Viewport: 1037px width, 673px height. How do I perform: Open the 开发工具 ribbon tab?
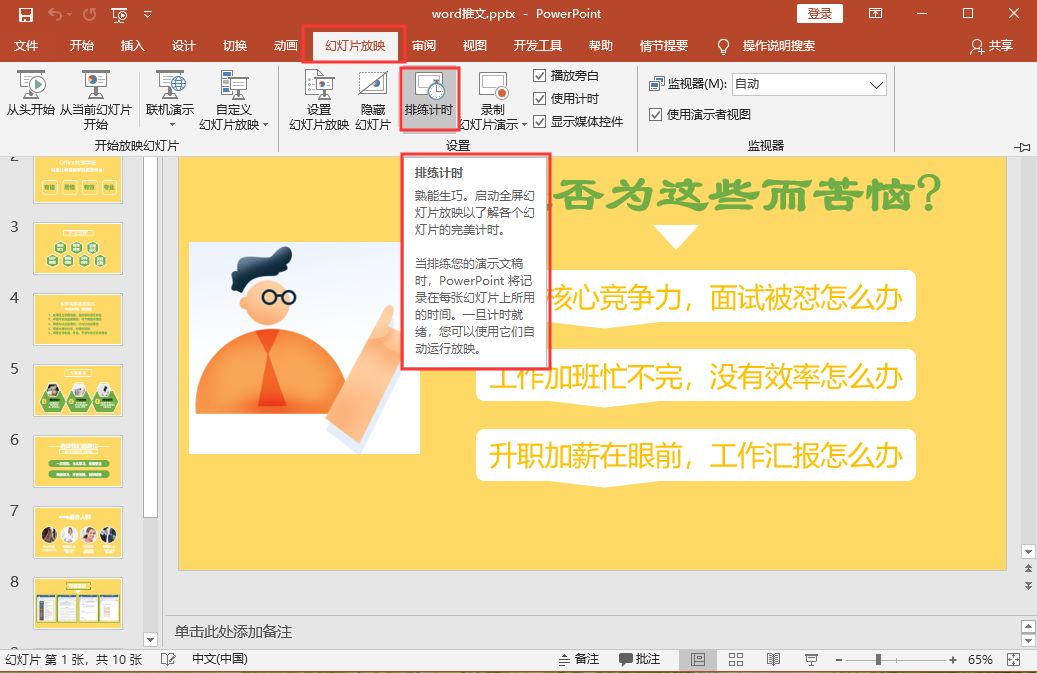537,44
